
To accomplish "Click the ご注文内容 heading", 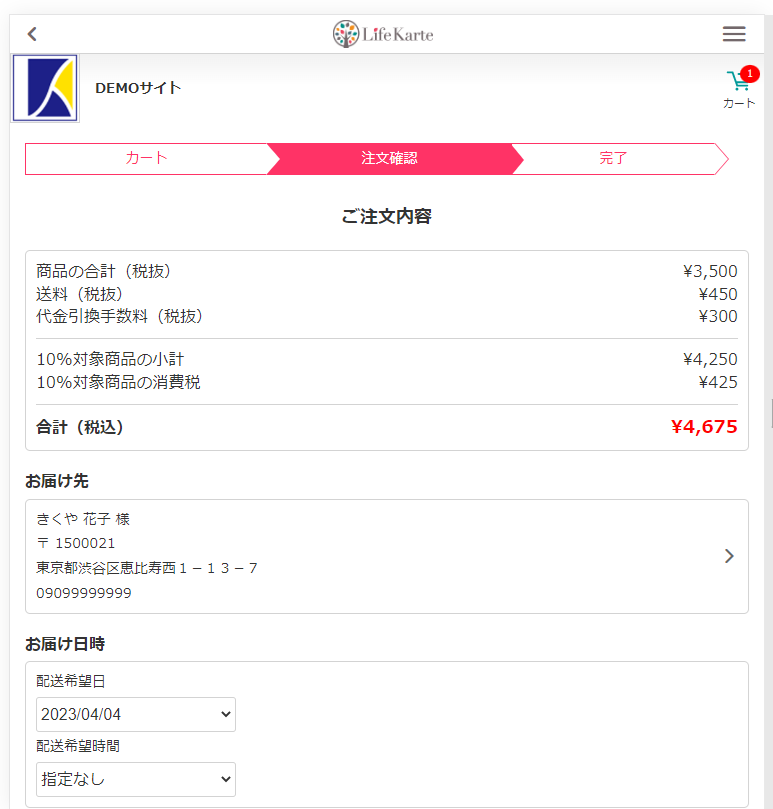I will tap(386, 216).
